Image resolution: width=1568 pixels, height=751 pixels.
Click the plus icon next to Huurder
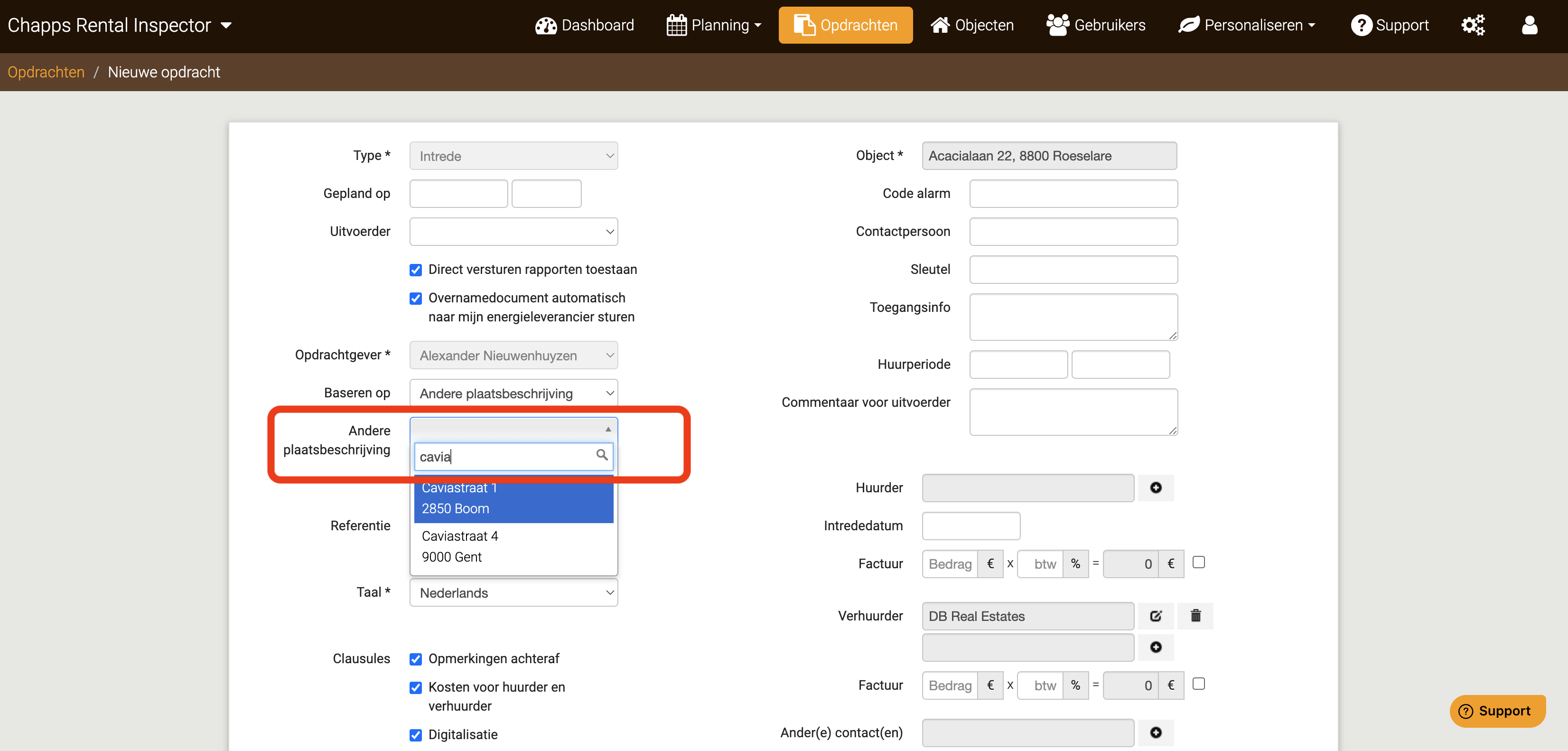click(1155, 487)
